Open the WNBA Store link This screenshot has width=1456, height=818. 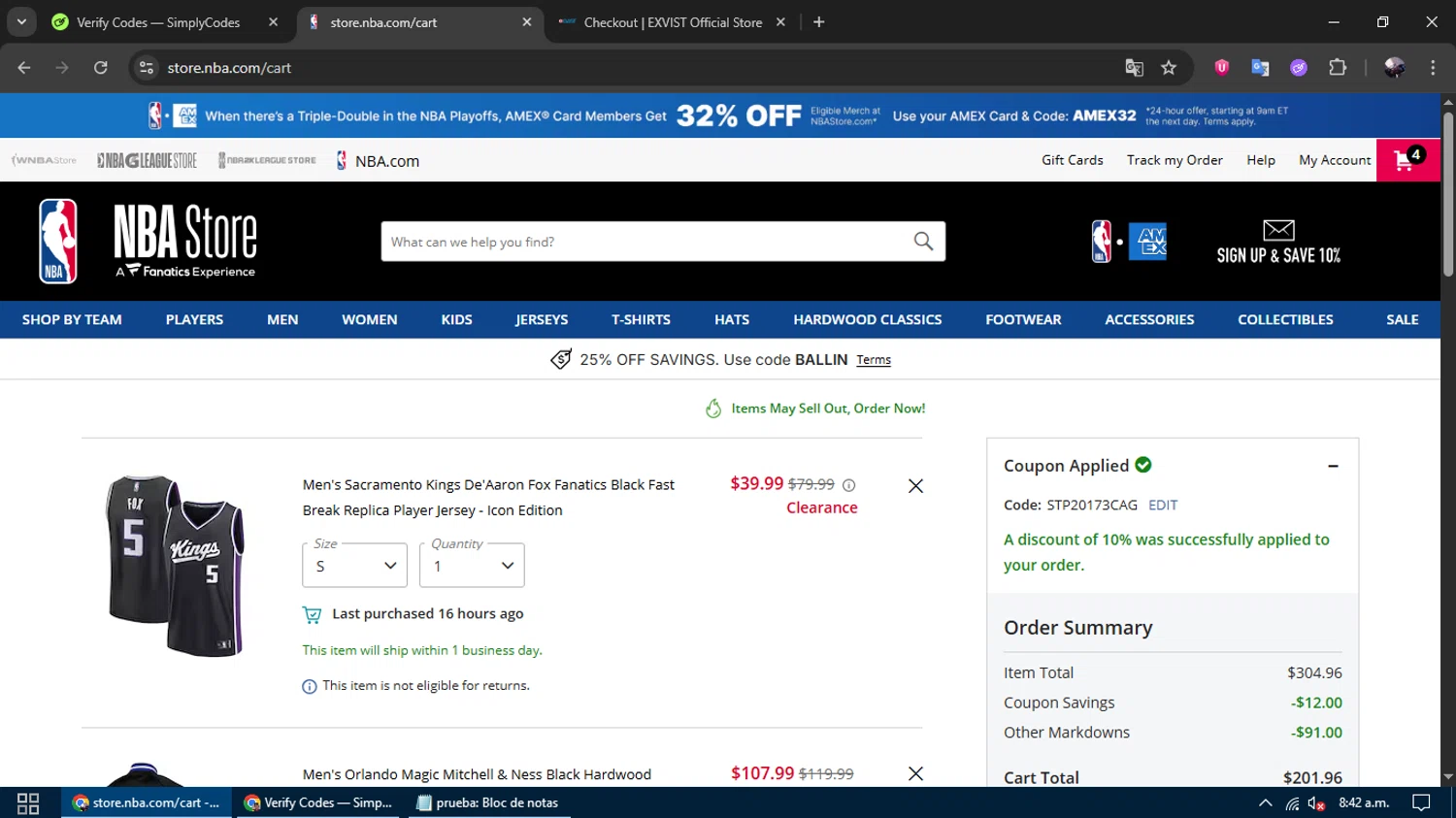pyautogui.click(x=44, y=160)
